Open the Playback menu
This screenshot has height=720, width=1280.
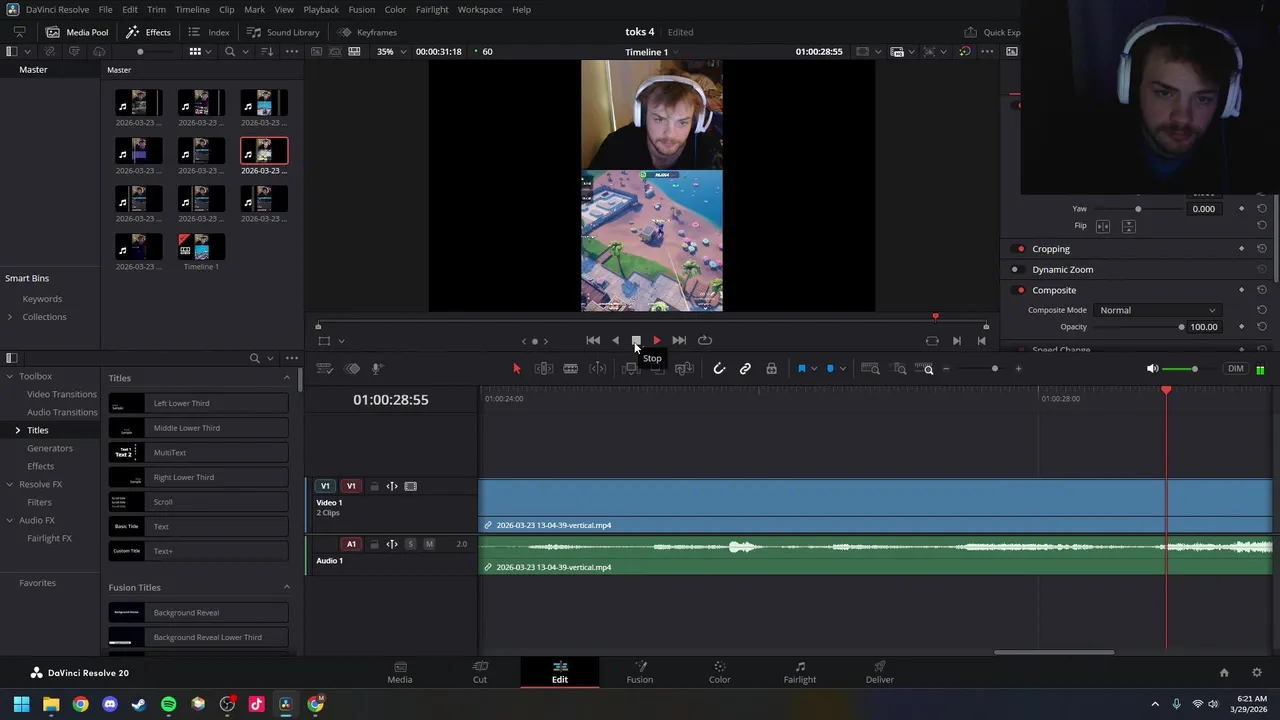pyautogui.click(x=321, y=9)
